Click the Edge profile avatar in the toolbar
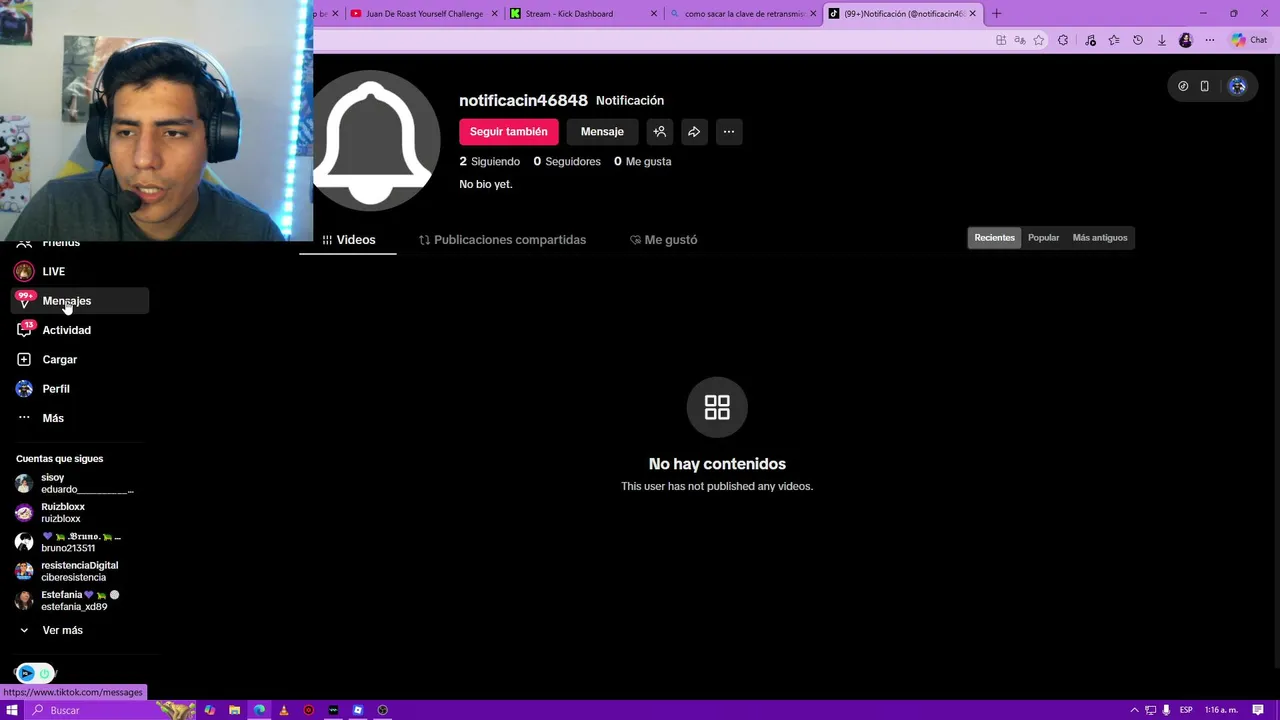This screenshot has width=1280, height=720. tap(1186, 40)
